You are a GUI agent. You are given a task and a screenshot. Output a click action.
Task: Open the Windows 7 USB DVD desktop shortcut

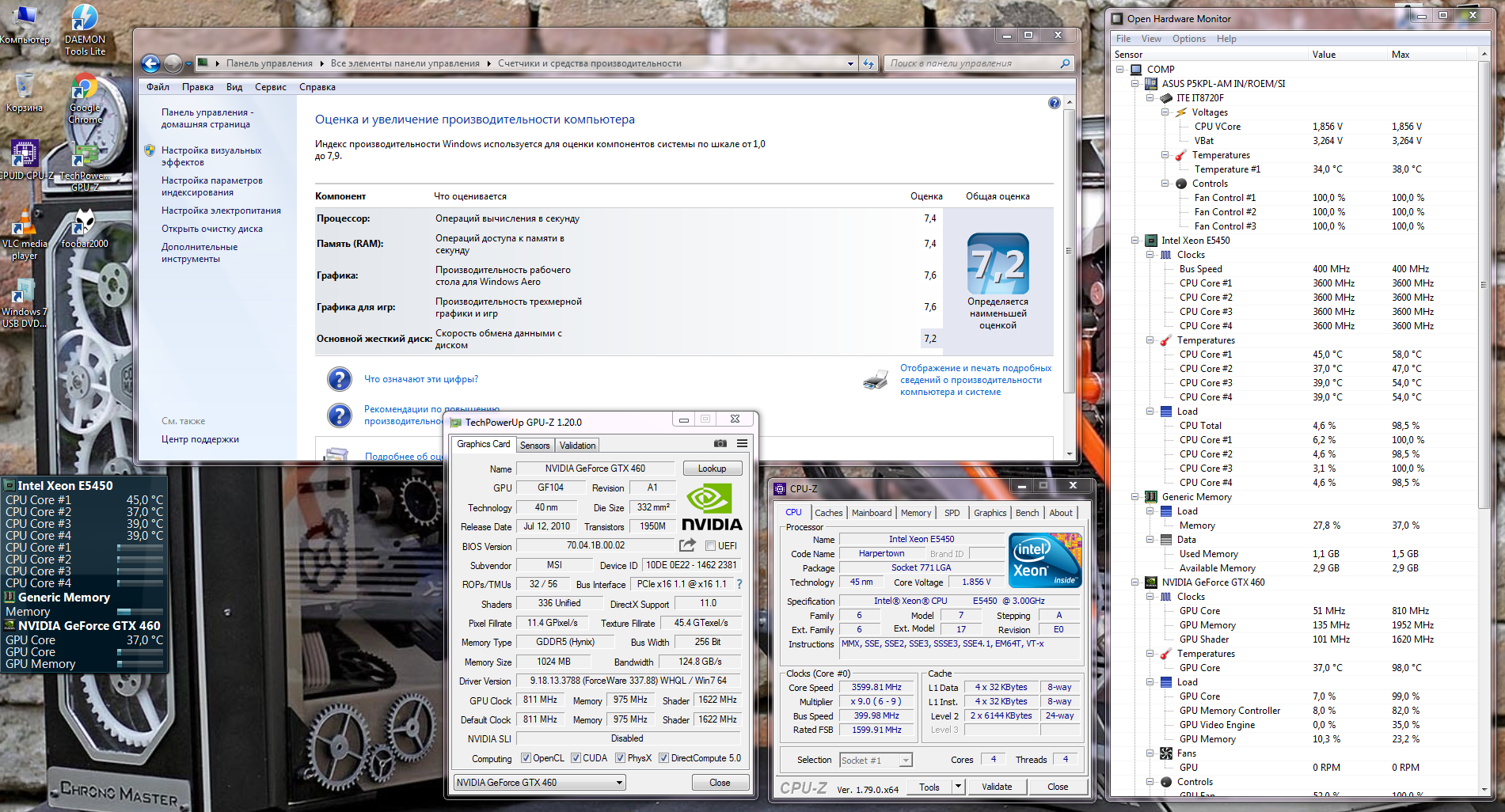(x=25, y=303)
